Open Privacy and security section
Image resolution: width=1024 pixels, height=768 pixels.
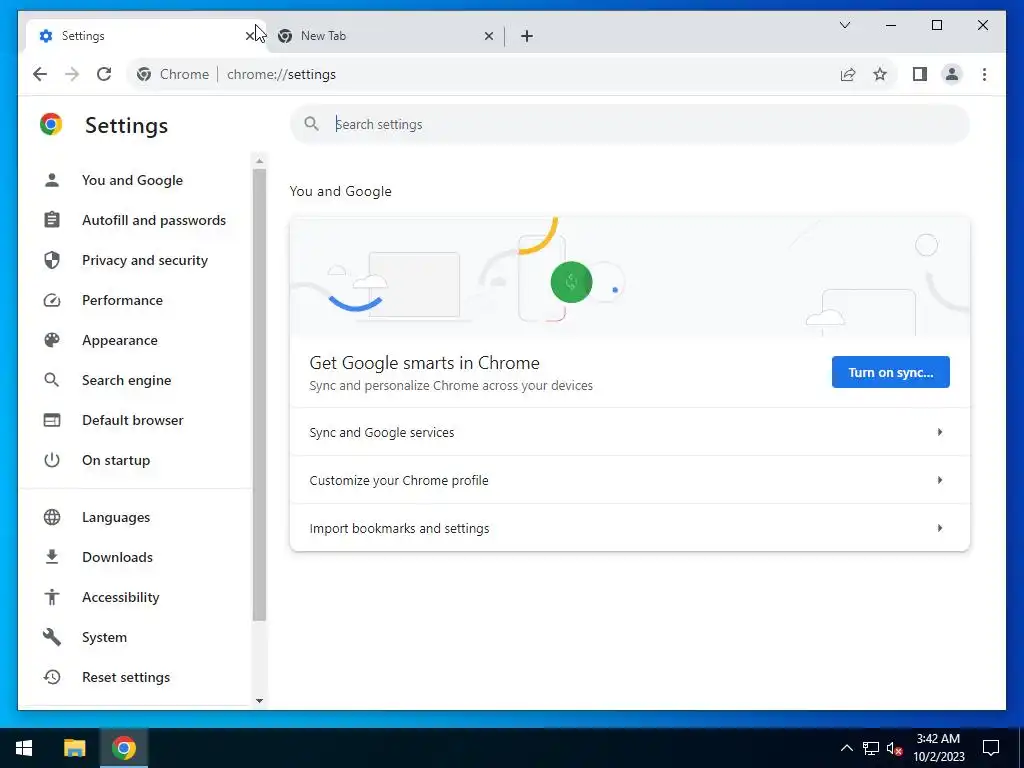click(x=144, y=260)
